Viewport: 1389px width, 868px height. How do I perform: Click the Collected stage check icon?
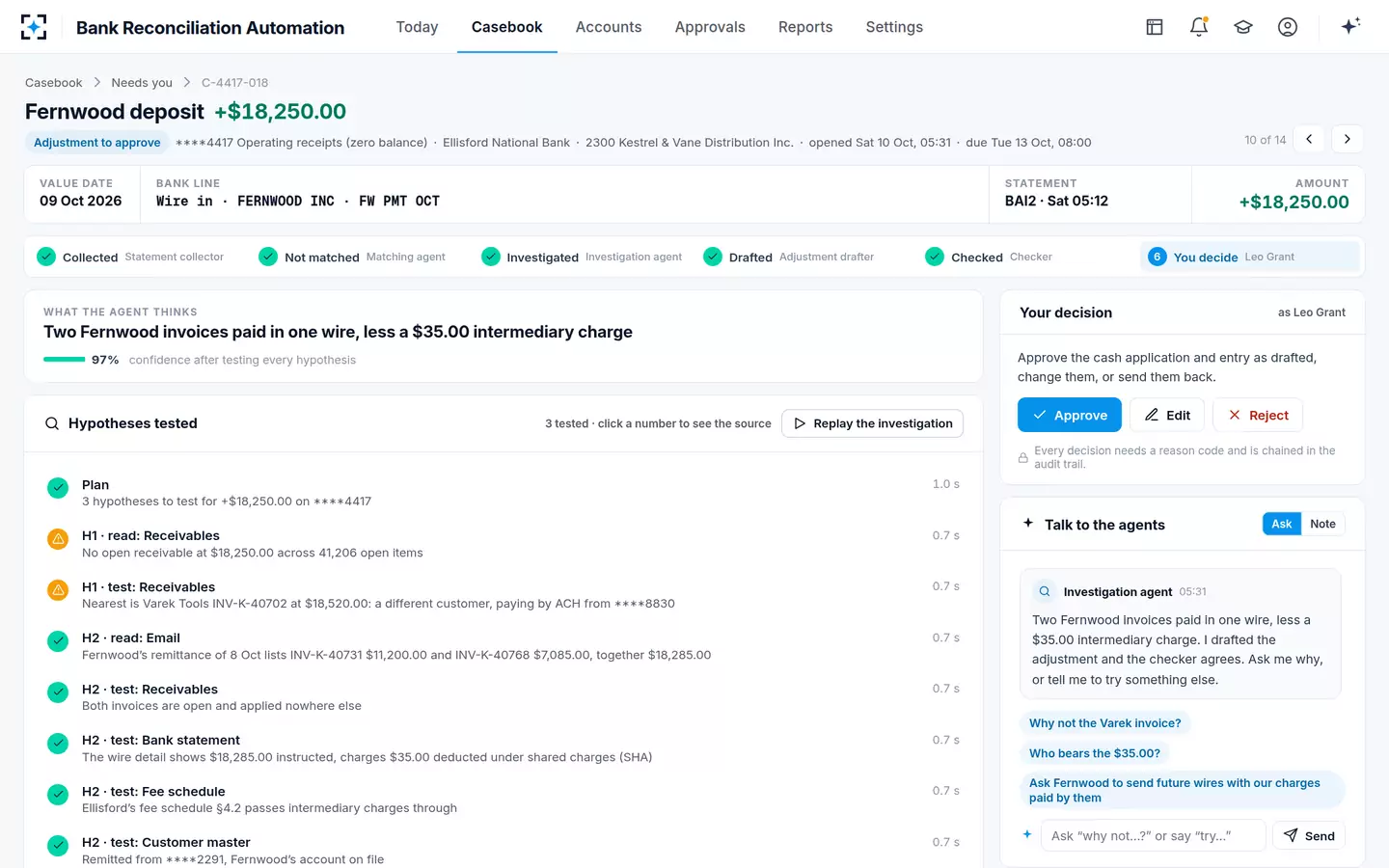46,257
